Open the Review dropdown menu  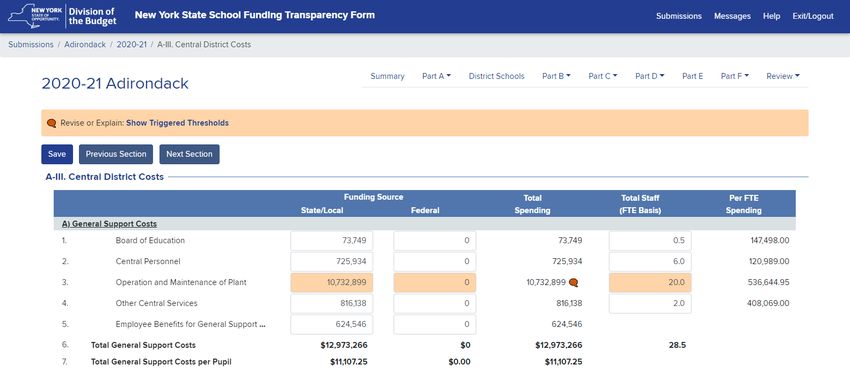[783, 76]
